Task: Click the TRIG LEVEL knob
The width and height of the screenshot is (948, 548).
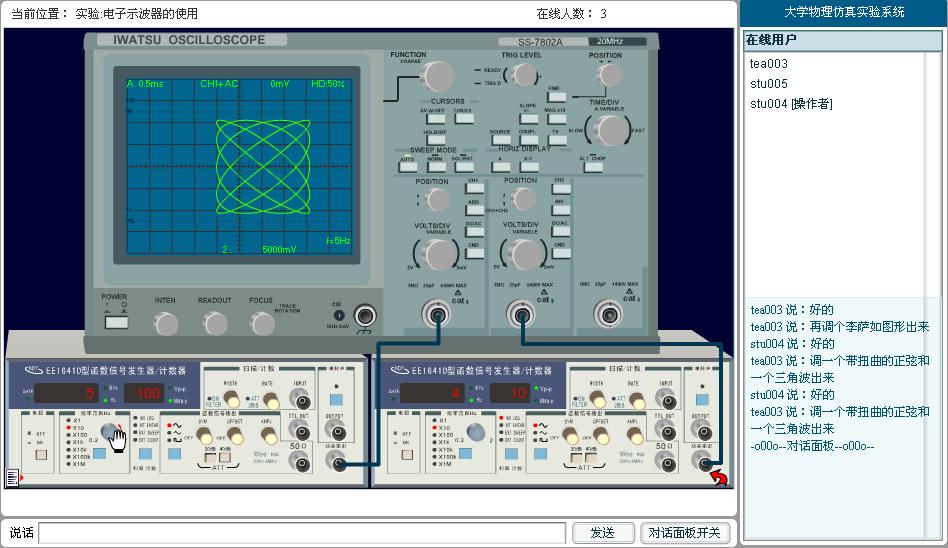Action: pyautogui.click(x=521, y=76)
